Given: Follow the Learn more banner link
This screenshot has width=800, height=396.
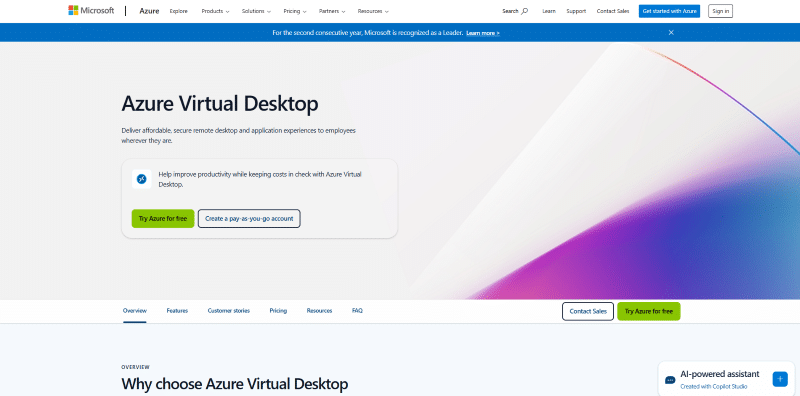Looking at the screenshot, I should point(483,33).
